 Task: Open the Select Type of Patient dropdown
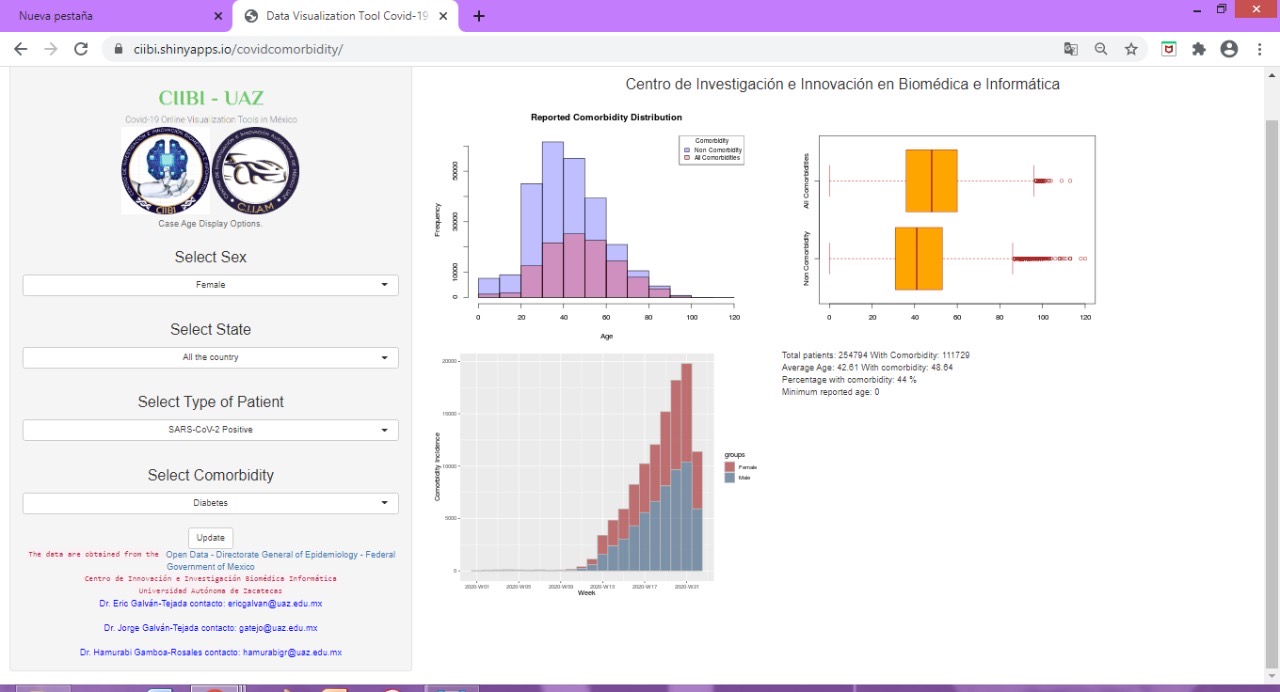210,430
